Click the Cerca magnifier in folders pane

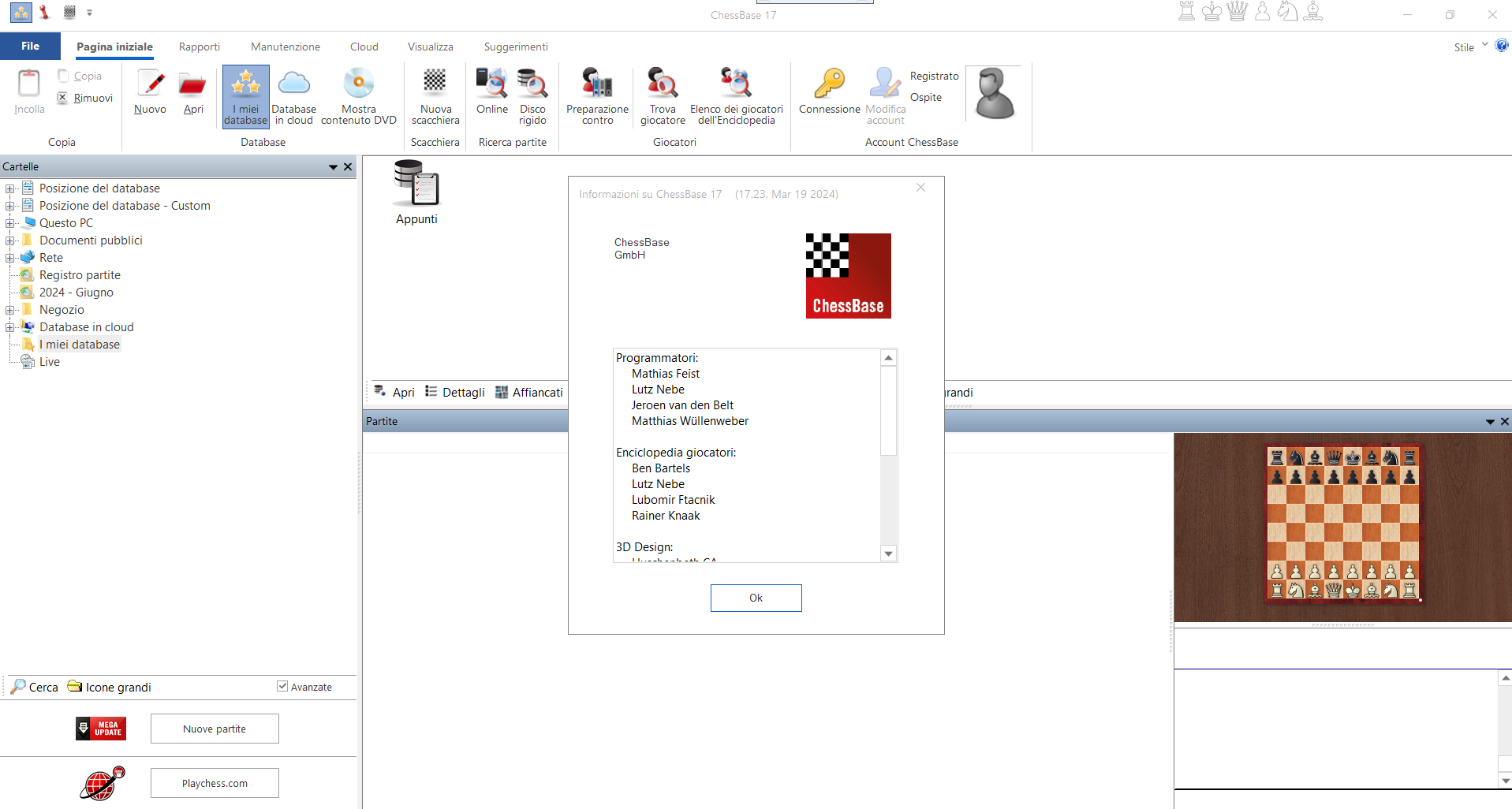34,687
